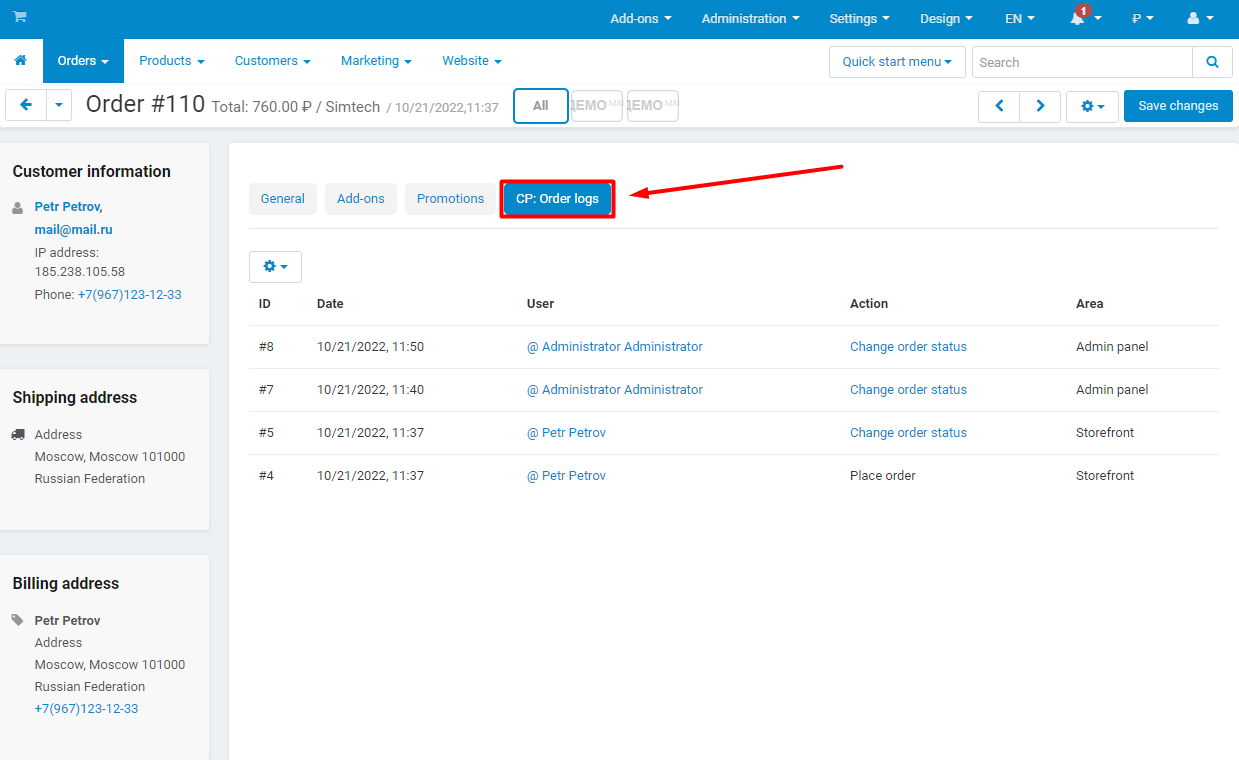Open the Administration menu
This screenshot has width=1239, height=760.
coord(750,19)
